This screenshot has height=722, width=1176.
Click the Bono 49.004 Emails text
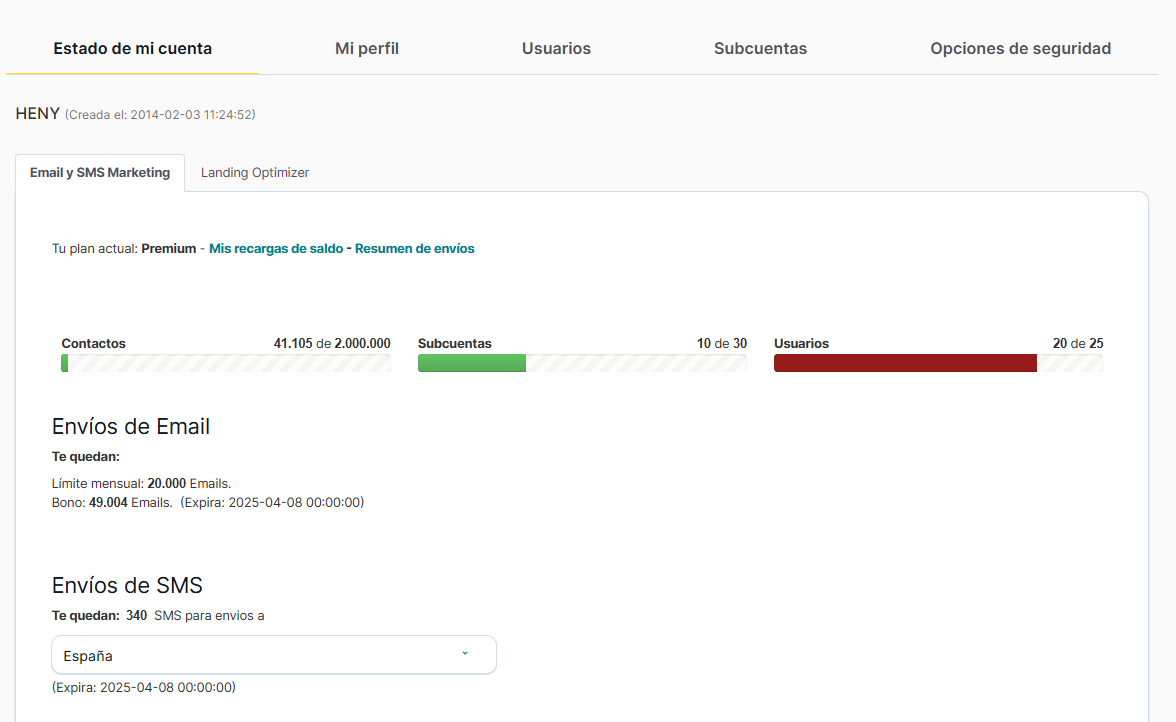click(x=112, y=502)
